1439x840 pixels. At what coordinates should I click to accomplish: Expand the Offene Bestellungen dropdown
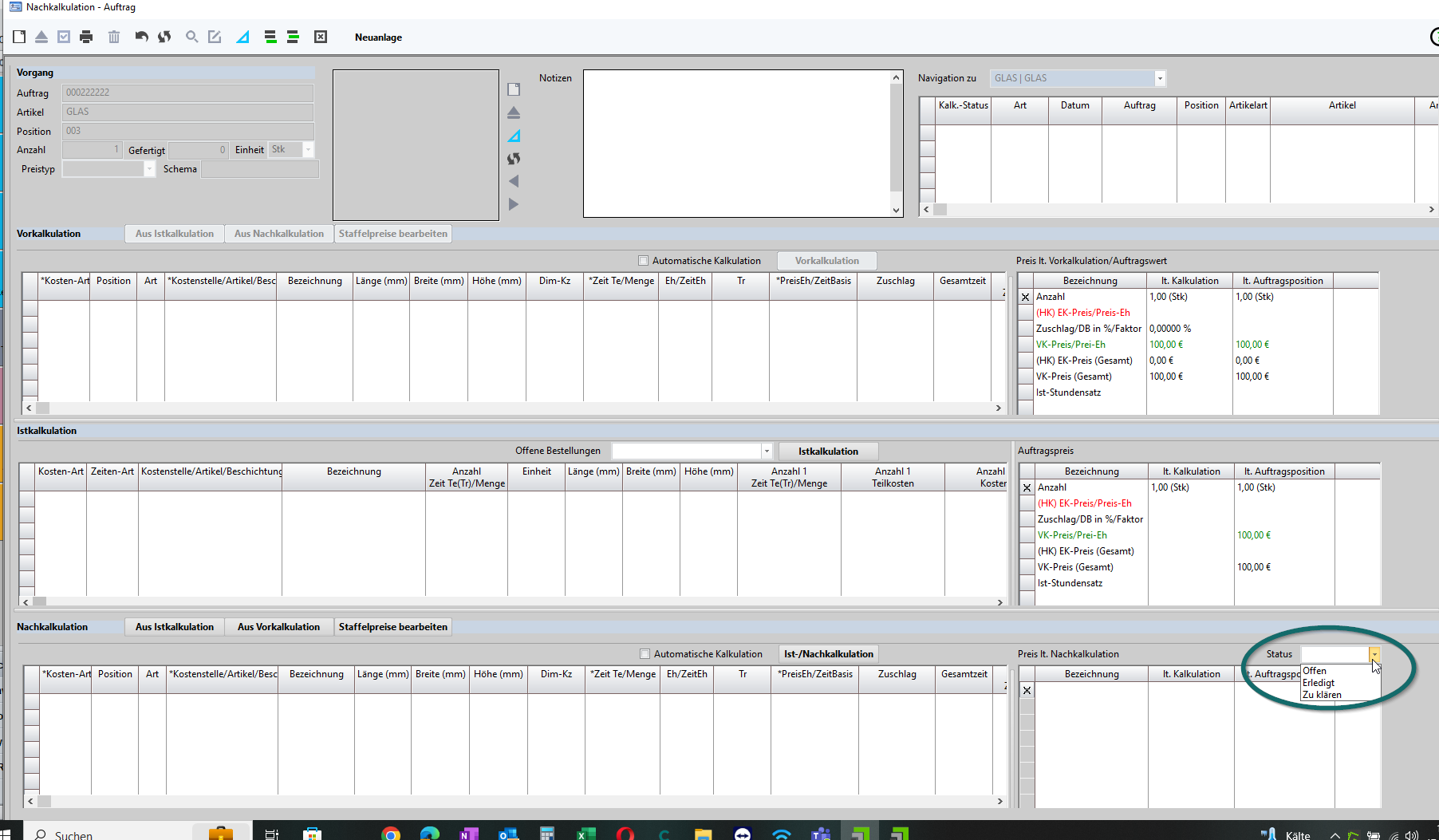(766, 452)
